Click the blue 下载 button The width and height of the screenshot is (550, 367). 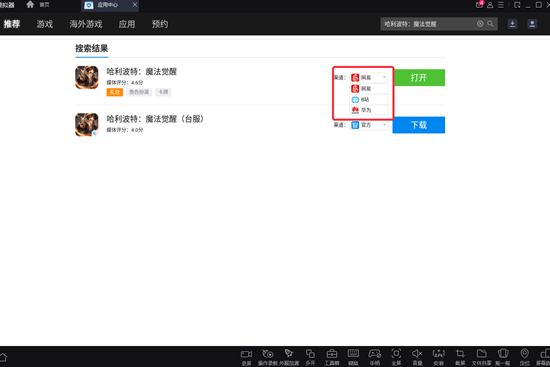(419, 125)
